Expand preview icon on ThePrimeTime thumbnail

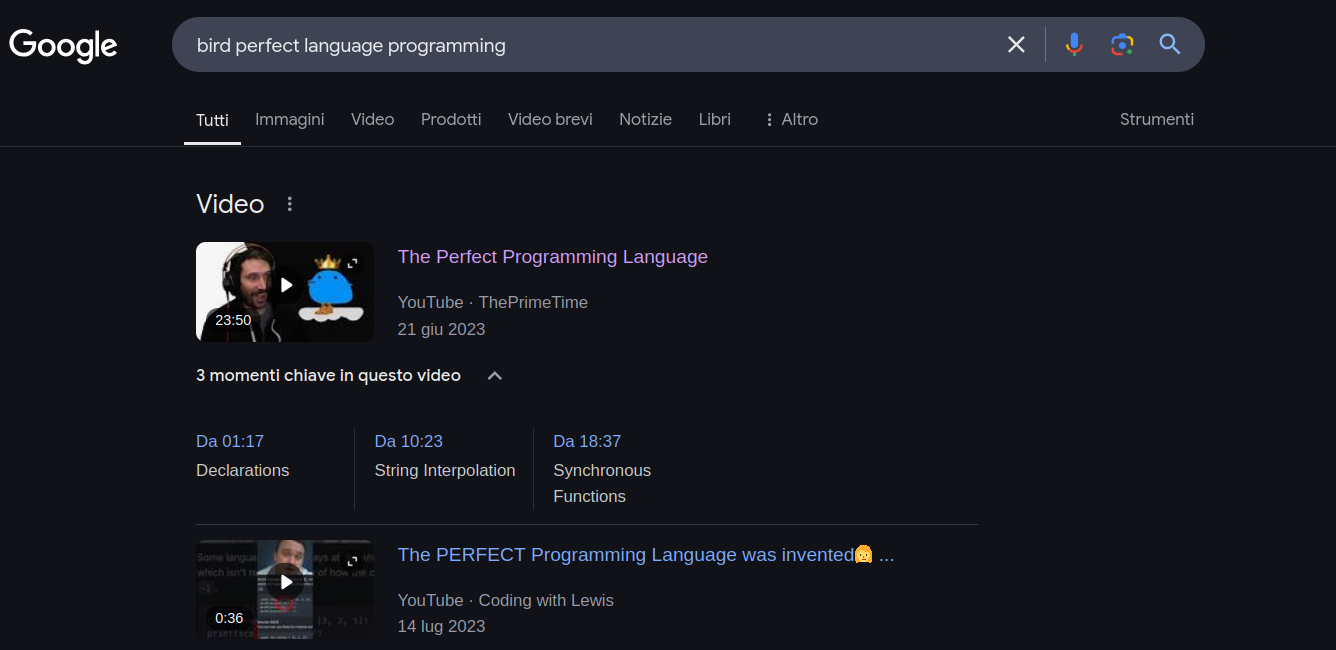pos(353,263)
